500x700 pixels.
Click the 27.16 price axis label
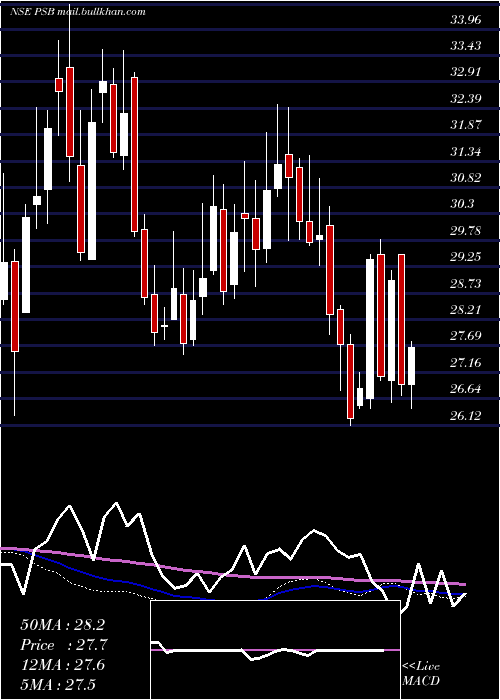coord(466,362)
